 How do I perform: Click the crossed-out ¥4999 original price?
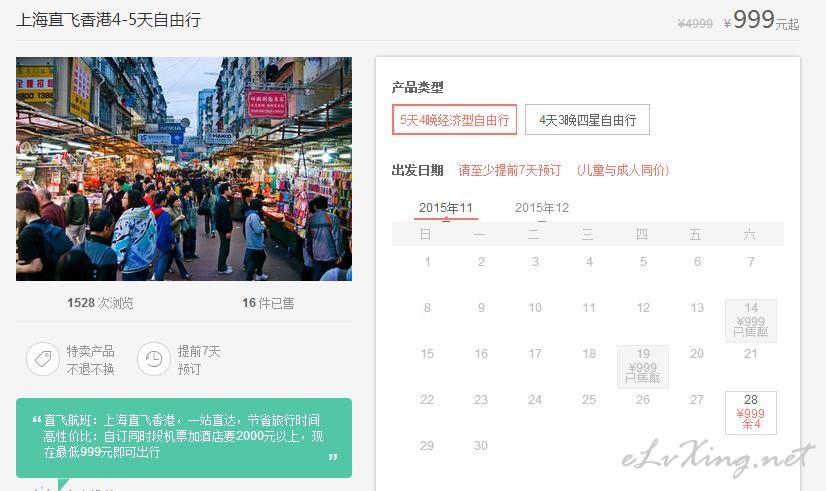695,24
